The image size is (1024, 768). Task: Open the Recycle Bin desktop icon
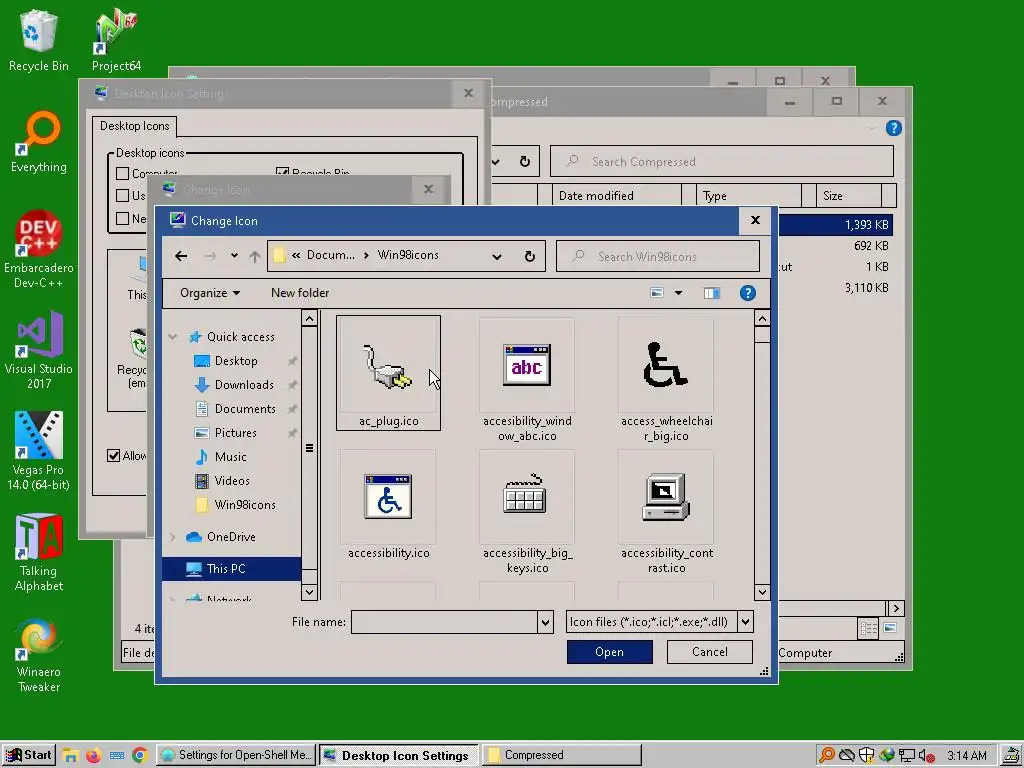pos(39,41)
